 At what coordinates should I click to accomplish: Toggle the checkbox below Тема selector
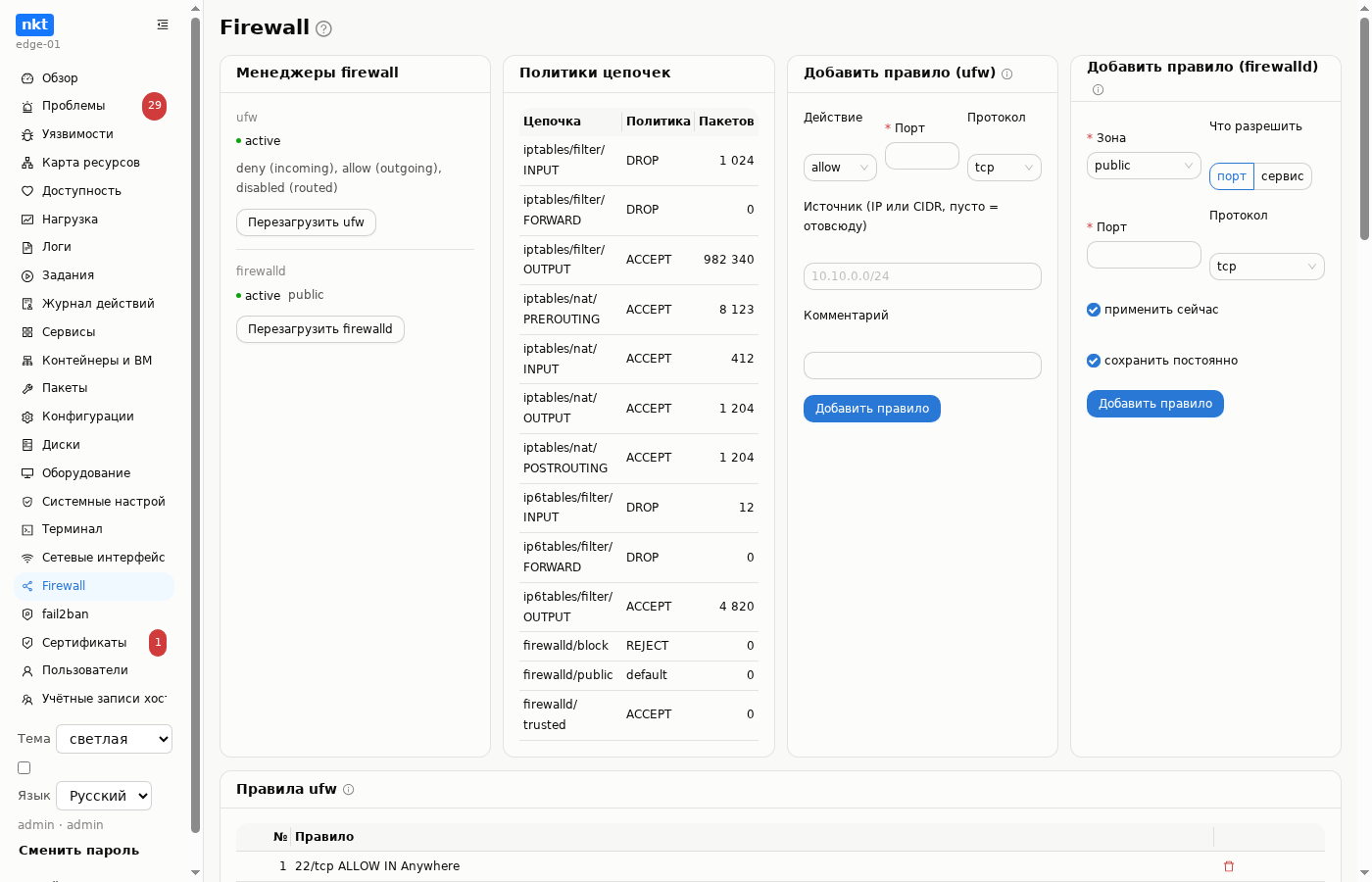[x=24, y=768]
